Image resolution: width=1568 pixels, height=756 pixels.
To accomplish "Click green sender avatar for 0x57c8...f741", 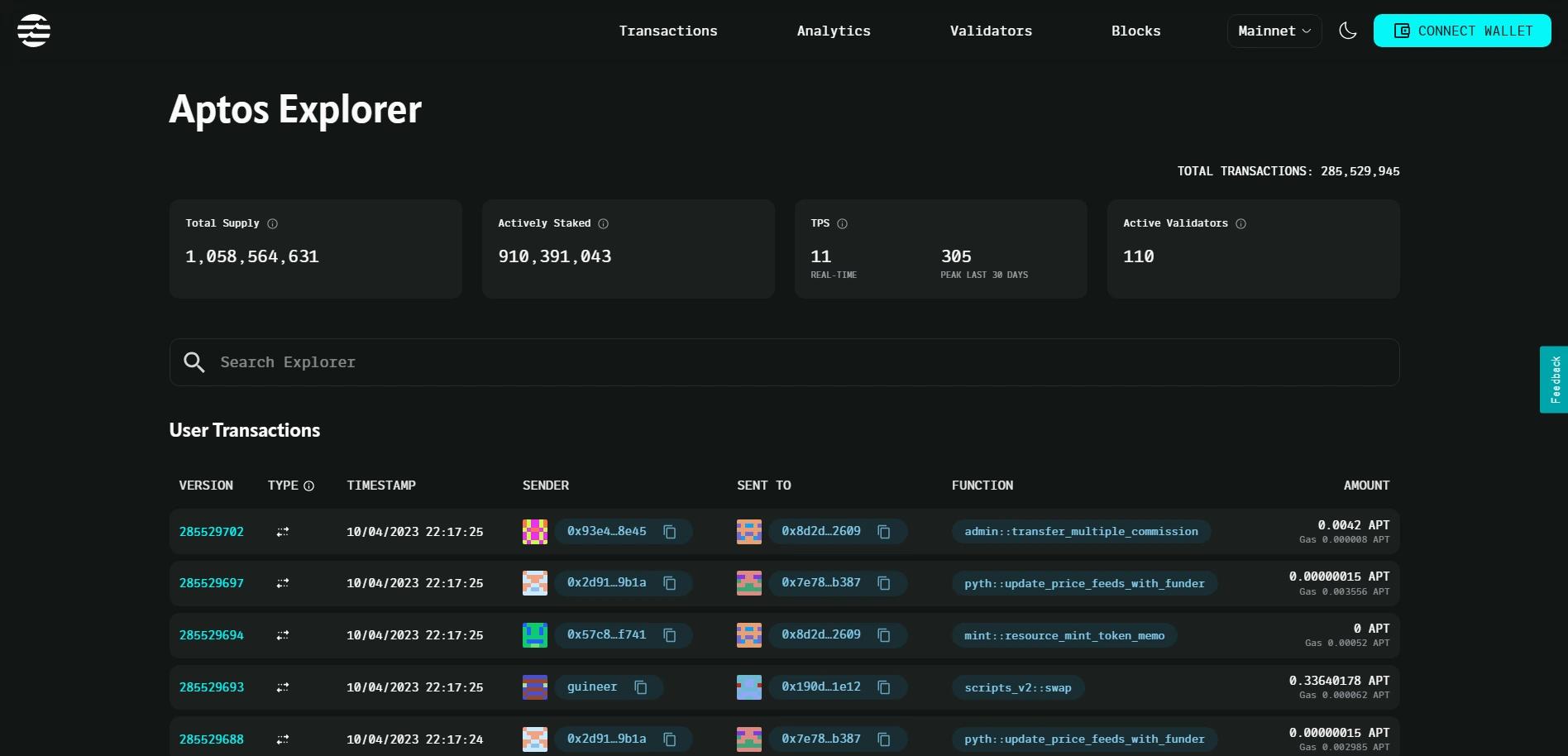I will coord(535,635).
